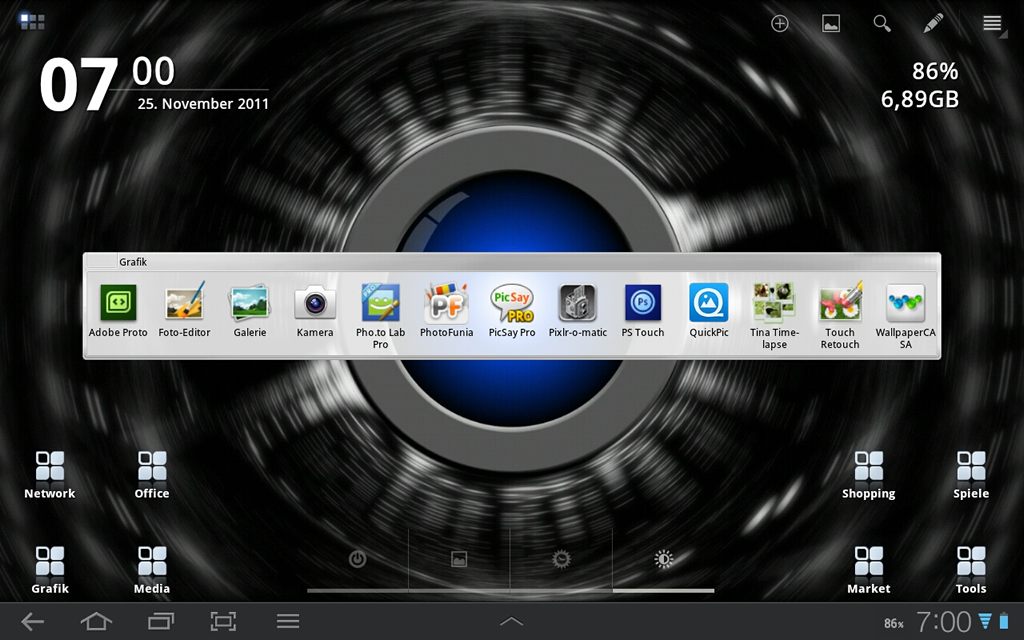The height and width of the screenshot is (640, 1024).
Task: Open Galerie app in Grafik folder
Action: 249,311
